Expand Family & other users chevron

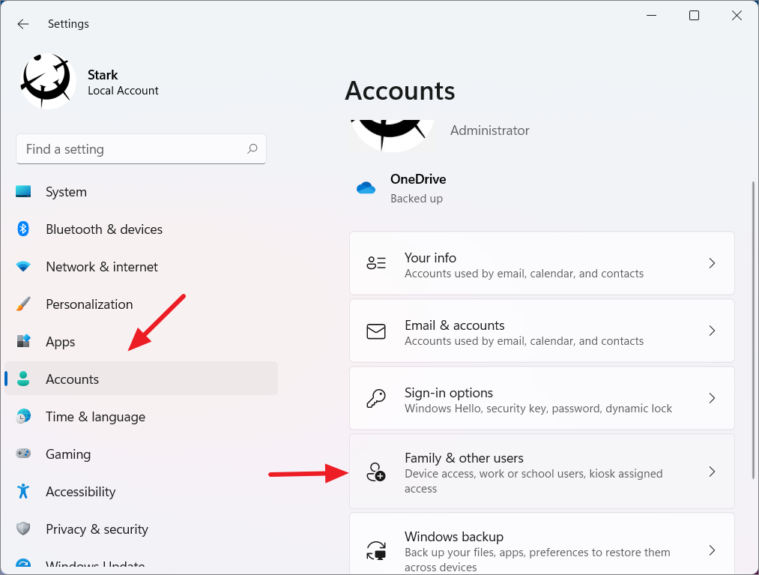coord(712,471)
